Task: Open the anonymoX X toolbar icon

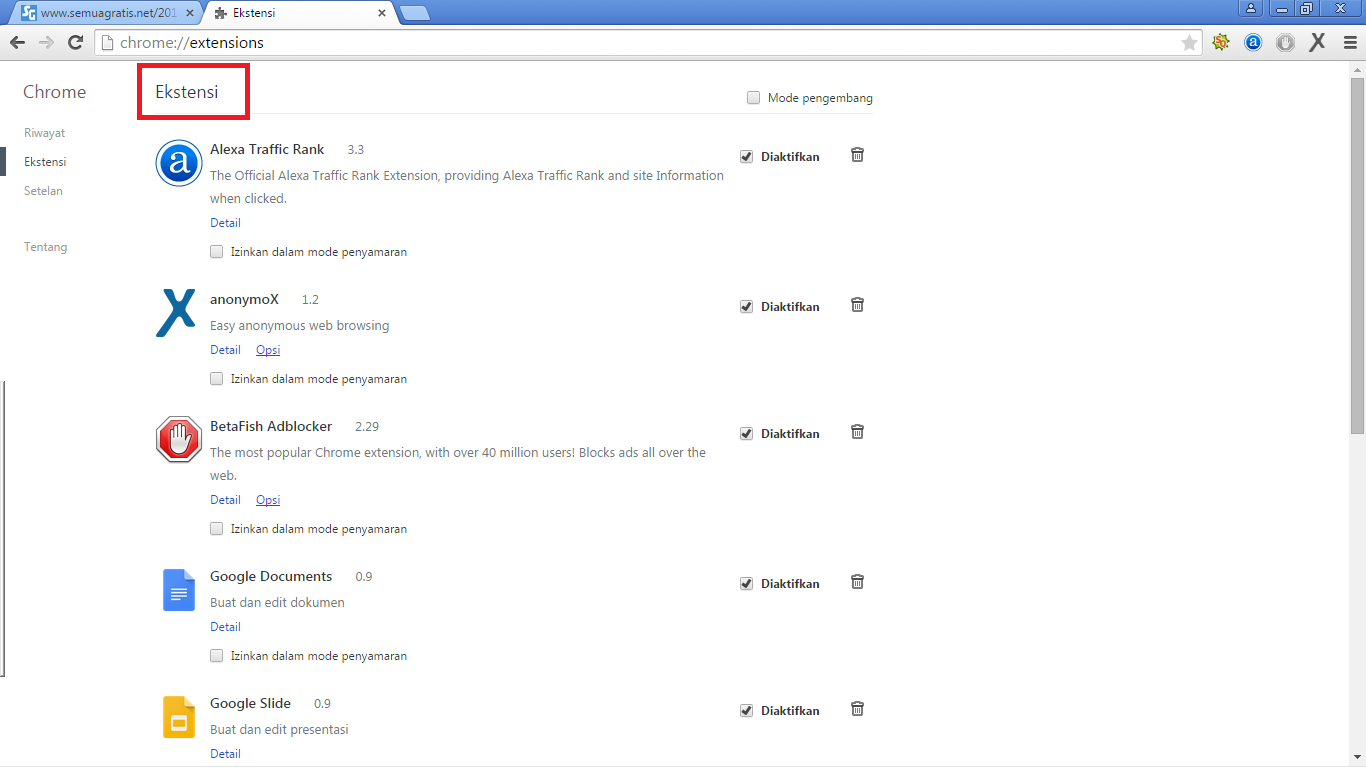Action: point(1318,42)
